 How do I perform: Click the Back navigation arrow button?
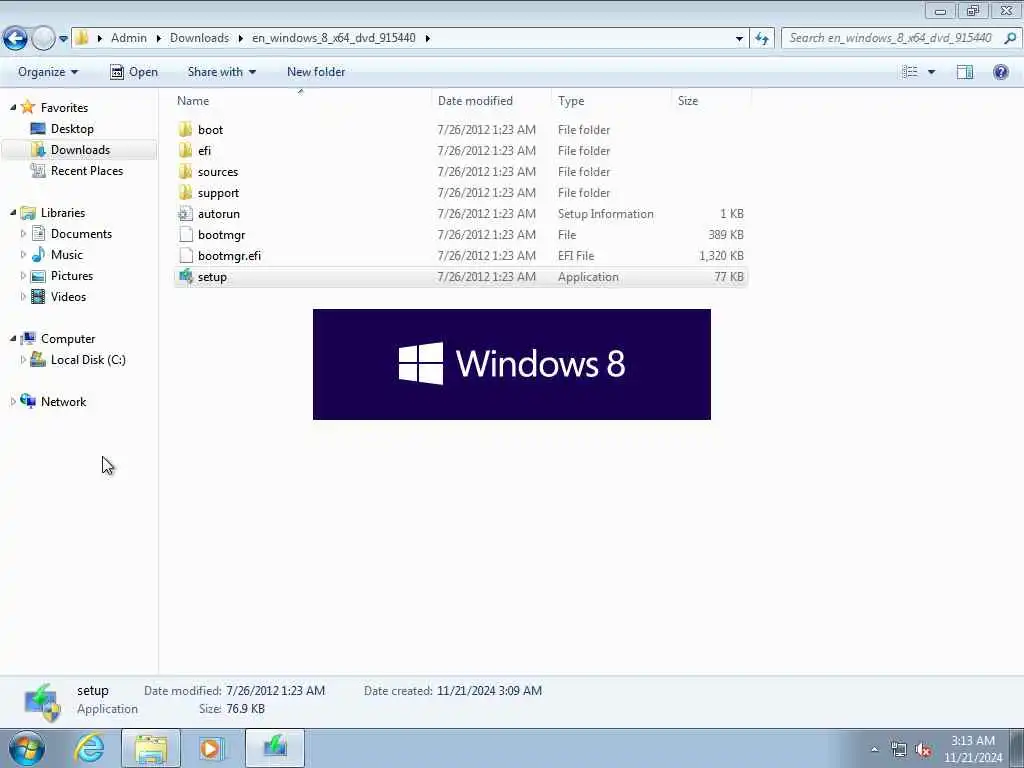coord(15,38)
